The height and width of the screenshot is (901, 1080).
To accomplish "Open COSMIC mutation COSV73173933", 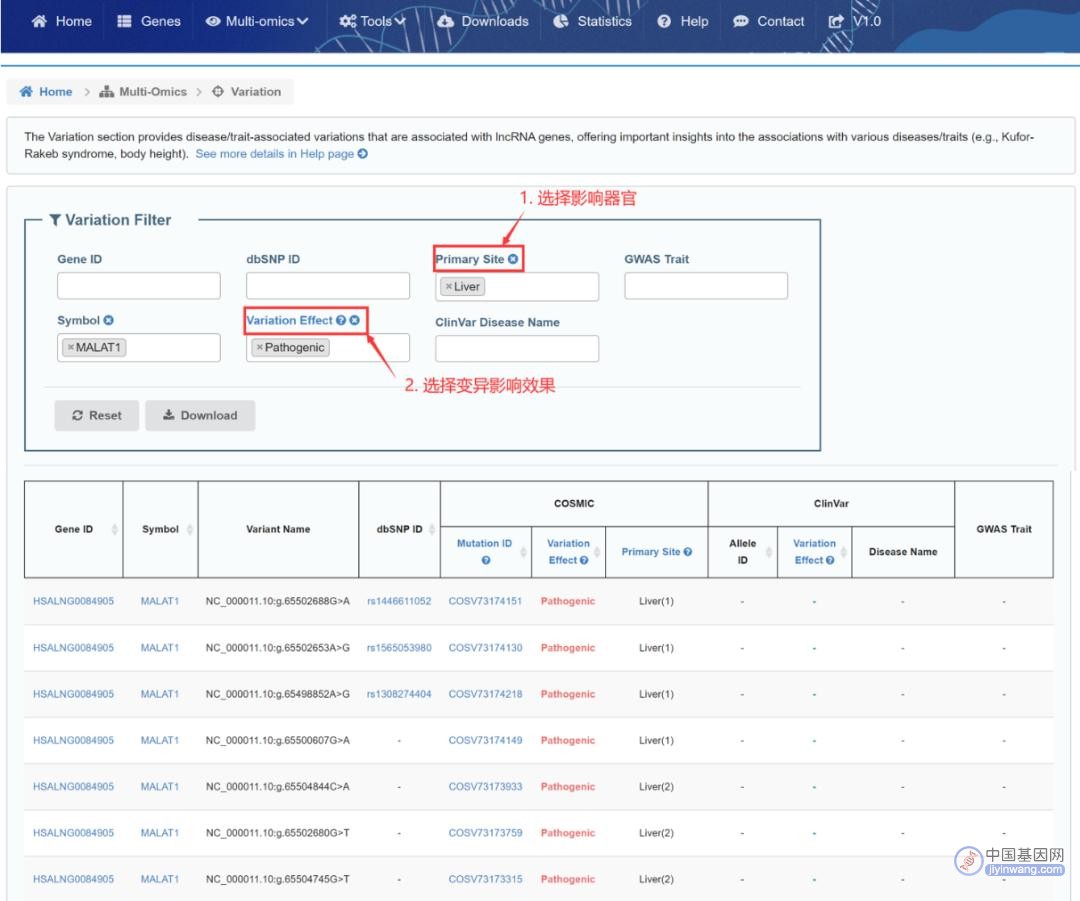I will tap(485, 787).
